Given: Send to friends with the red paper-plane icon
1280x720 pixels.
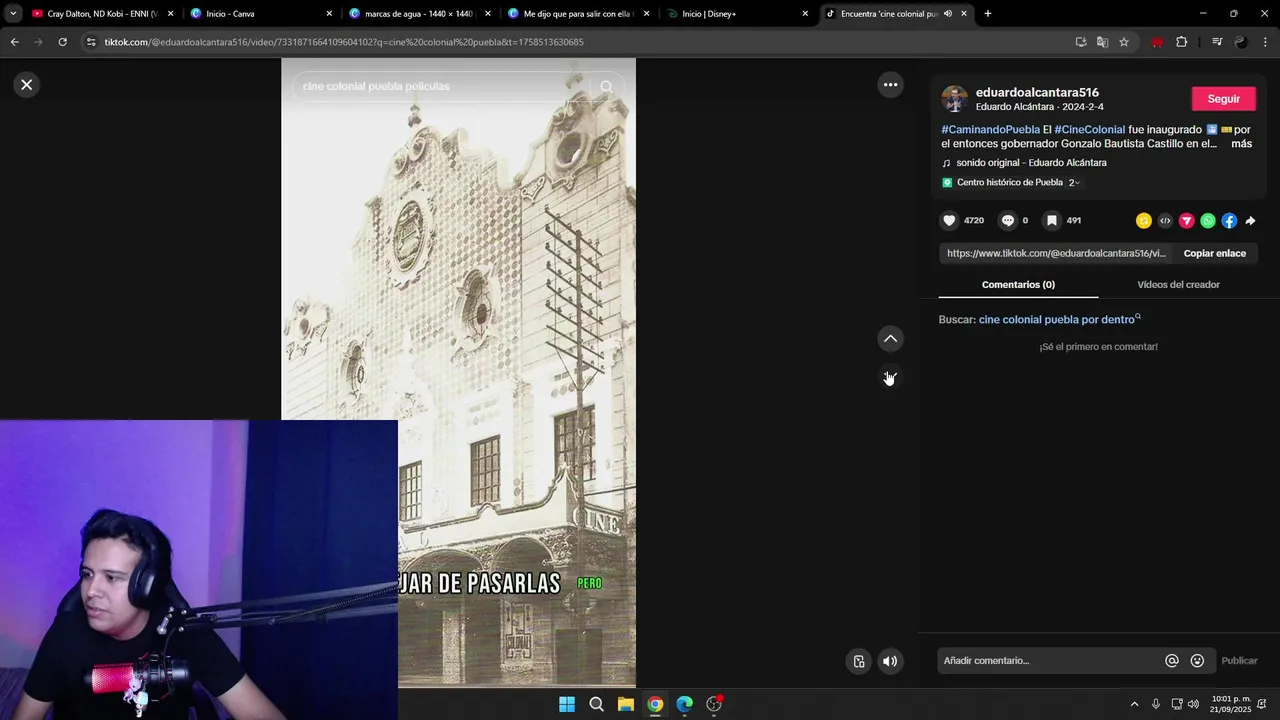Looking at the screenshot, I should point(1186,221).
